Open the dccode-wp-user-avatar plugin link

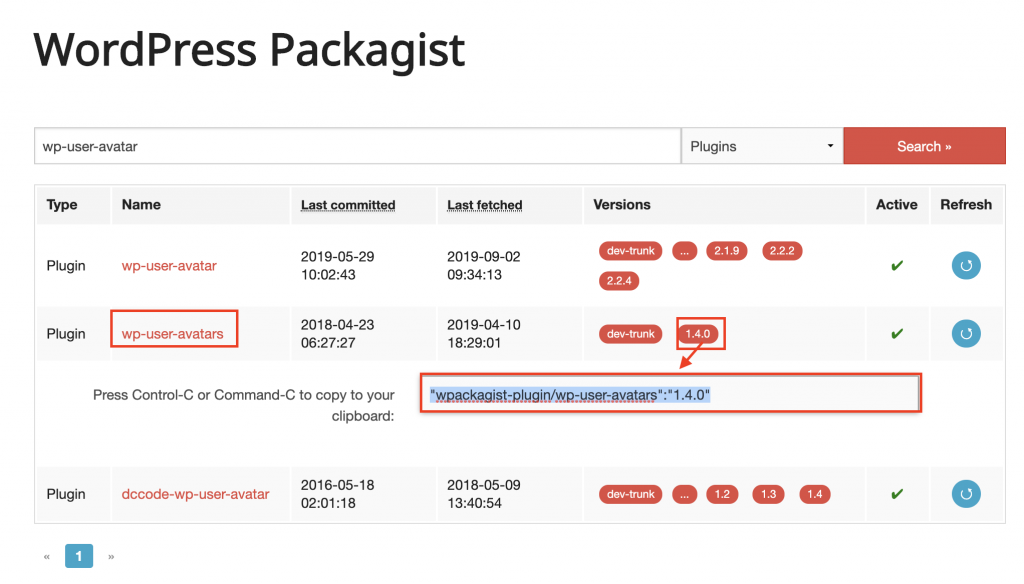(195, 494)
